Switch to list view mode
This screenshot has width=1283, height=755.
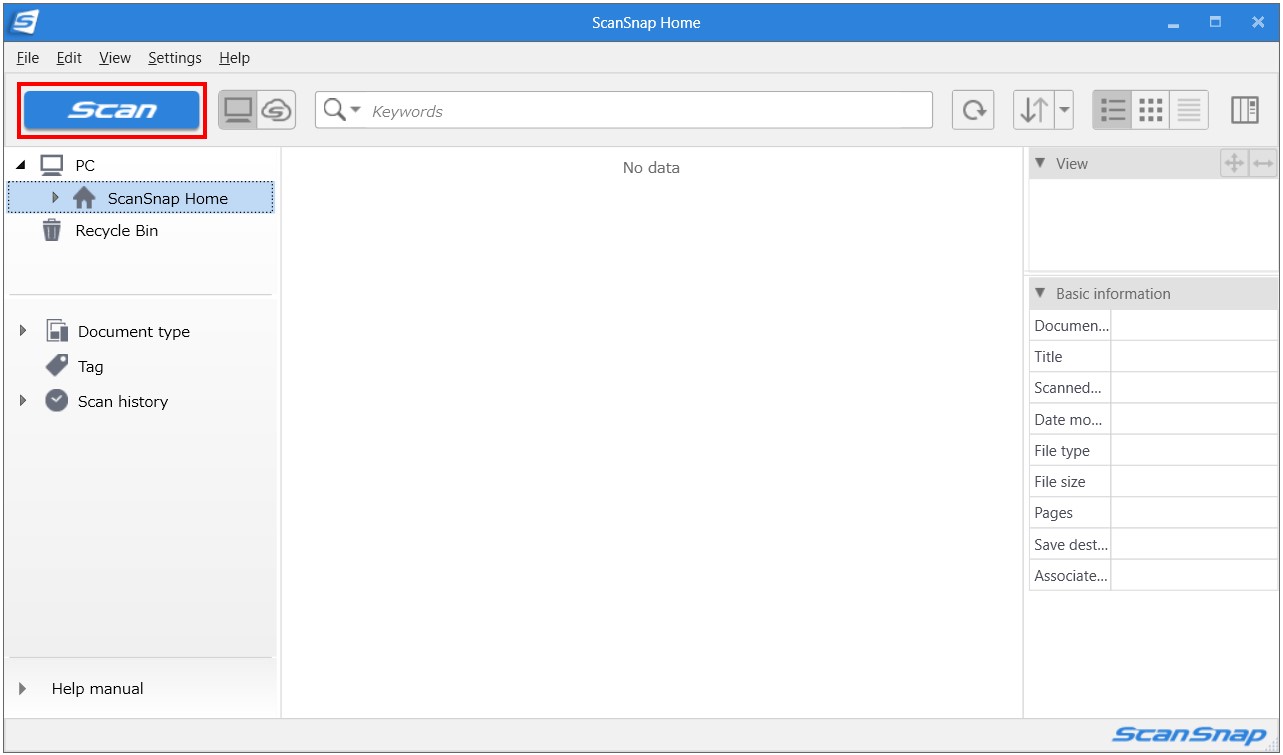pos(1112,110)
